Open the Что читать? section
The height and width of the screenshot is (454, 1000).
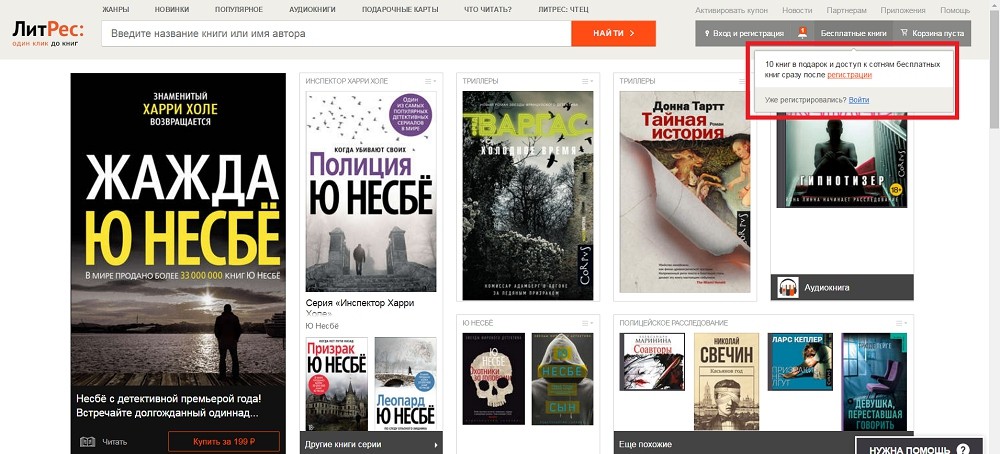(488, 10)
